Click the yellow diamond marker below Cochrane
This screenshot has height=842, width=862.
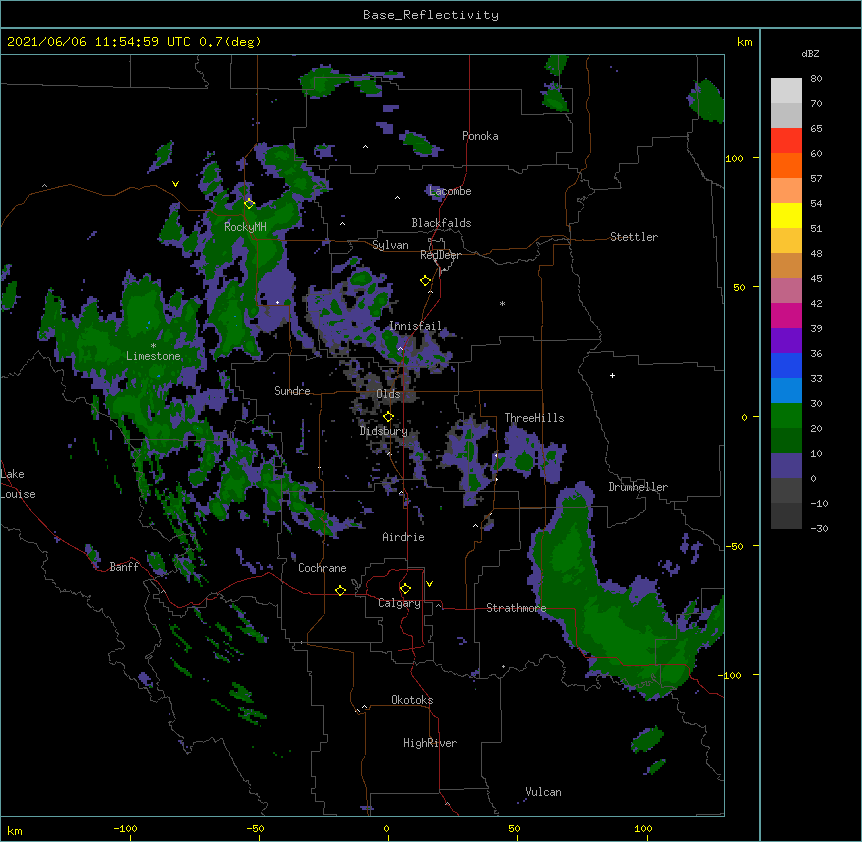(x=340, y=590)
